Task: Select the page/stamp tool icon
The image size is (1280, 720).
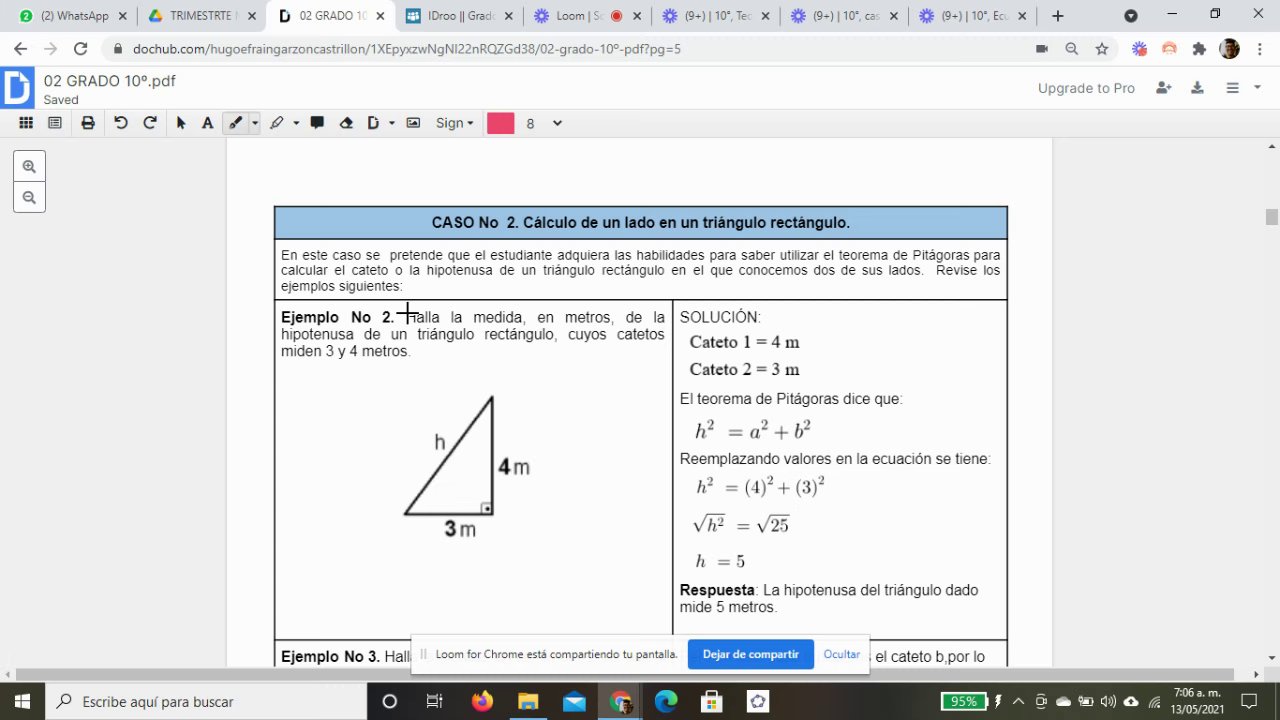Action: 373,123
